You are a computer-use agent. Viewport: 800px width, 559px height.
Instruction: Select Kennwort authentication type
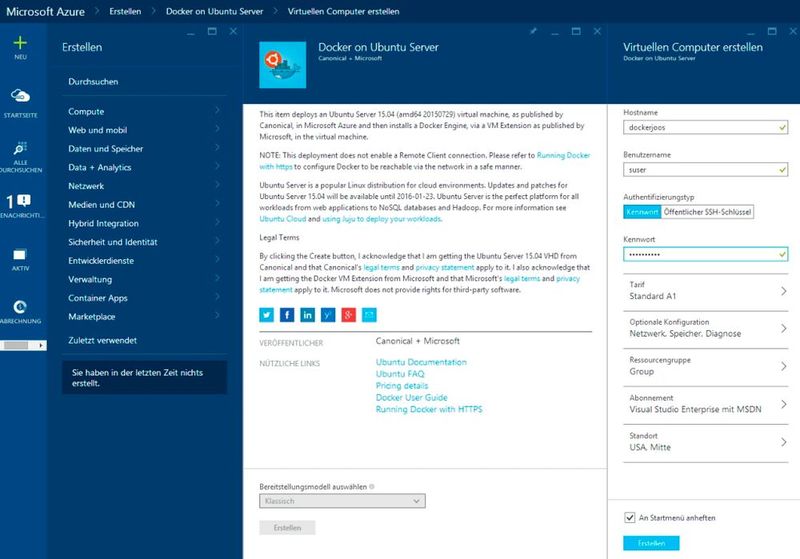(x=642, y=212)
